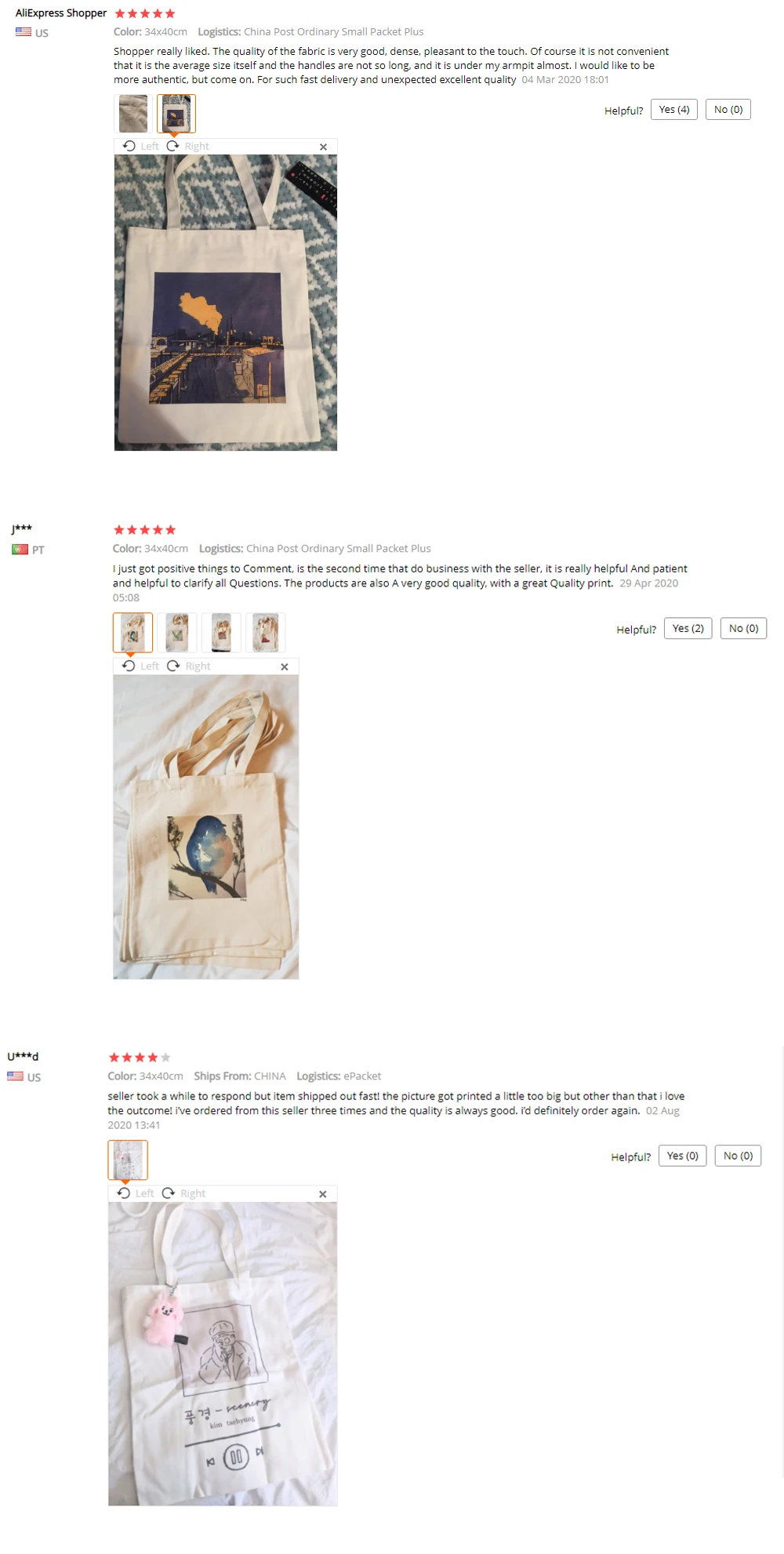Close the expanded city-print tote photo
The image size is (784, 1554).
(x=323, y=147)
